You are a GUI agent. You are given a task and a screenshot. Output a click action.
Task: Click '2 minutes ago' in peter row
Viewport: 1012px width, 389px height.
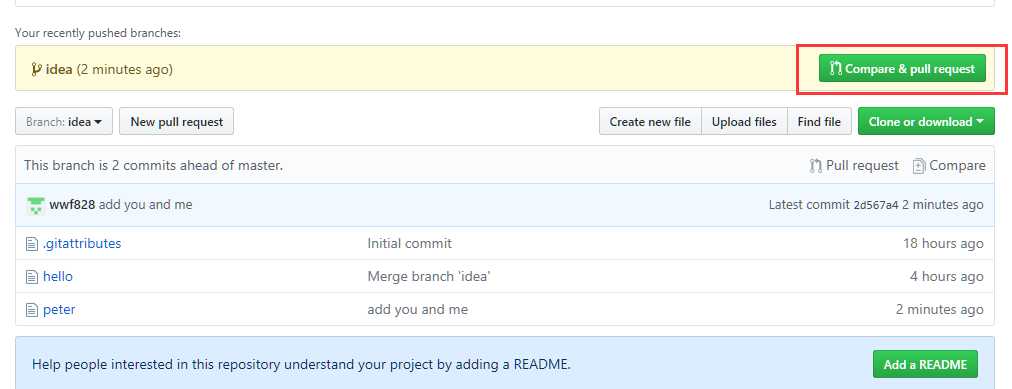(x=940, y=310)
